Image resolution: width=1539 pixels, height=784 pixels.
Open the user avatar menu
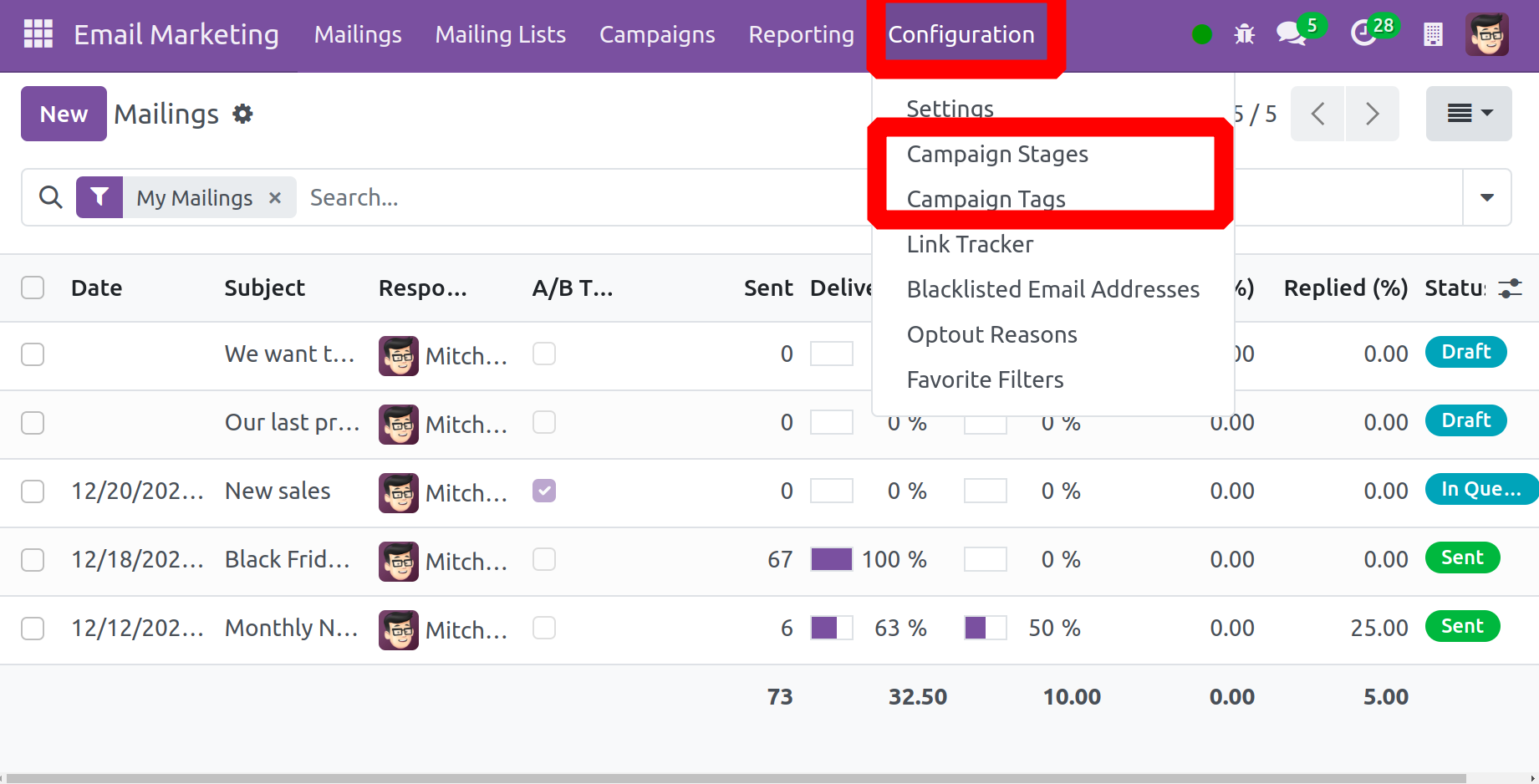point(1486,34)
